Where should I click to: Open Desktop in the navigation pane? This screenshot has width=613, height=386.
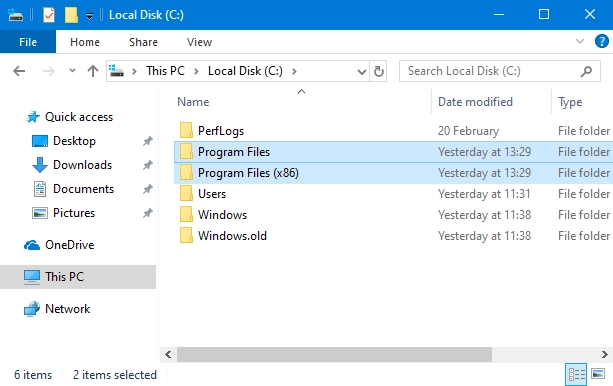click(x=74, y=141)
